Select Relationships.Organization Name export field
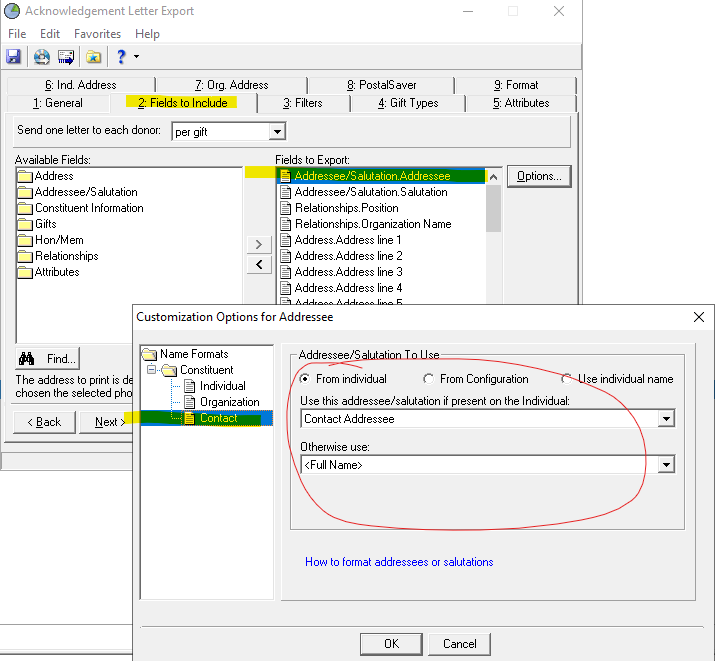The image size is (715, 661). click(x=366, y=224)
